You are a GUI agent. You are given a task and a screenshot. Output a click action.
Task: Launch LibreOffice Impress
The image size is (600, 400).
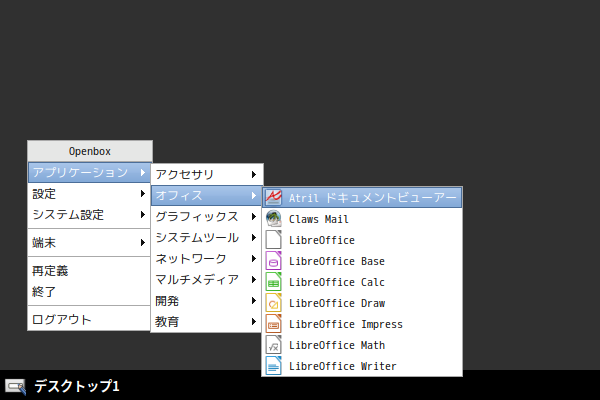[362, 324]
